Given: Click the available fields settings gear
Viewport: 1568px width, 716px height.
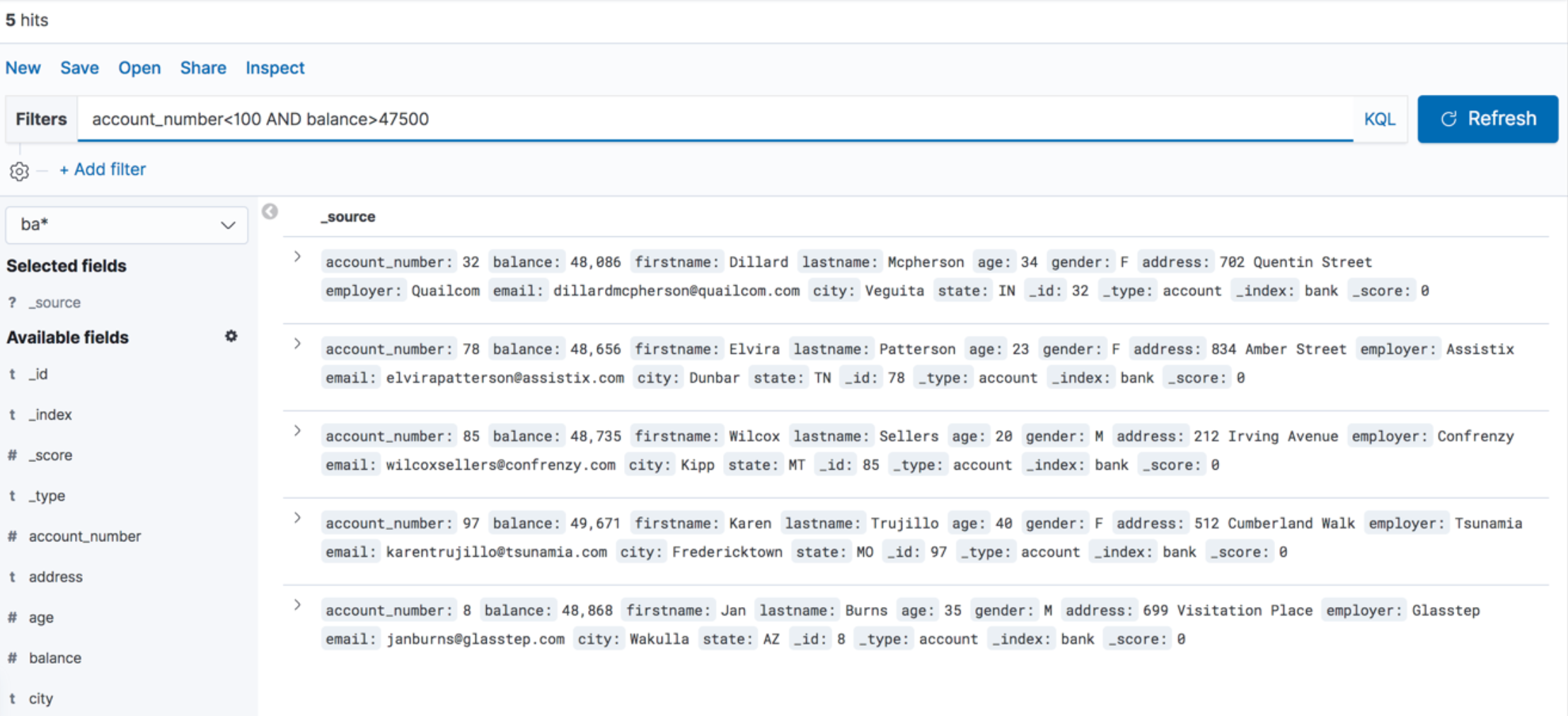Looking at the screenshot, I should (x=231, y=337).
